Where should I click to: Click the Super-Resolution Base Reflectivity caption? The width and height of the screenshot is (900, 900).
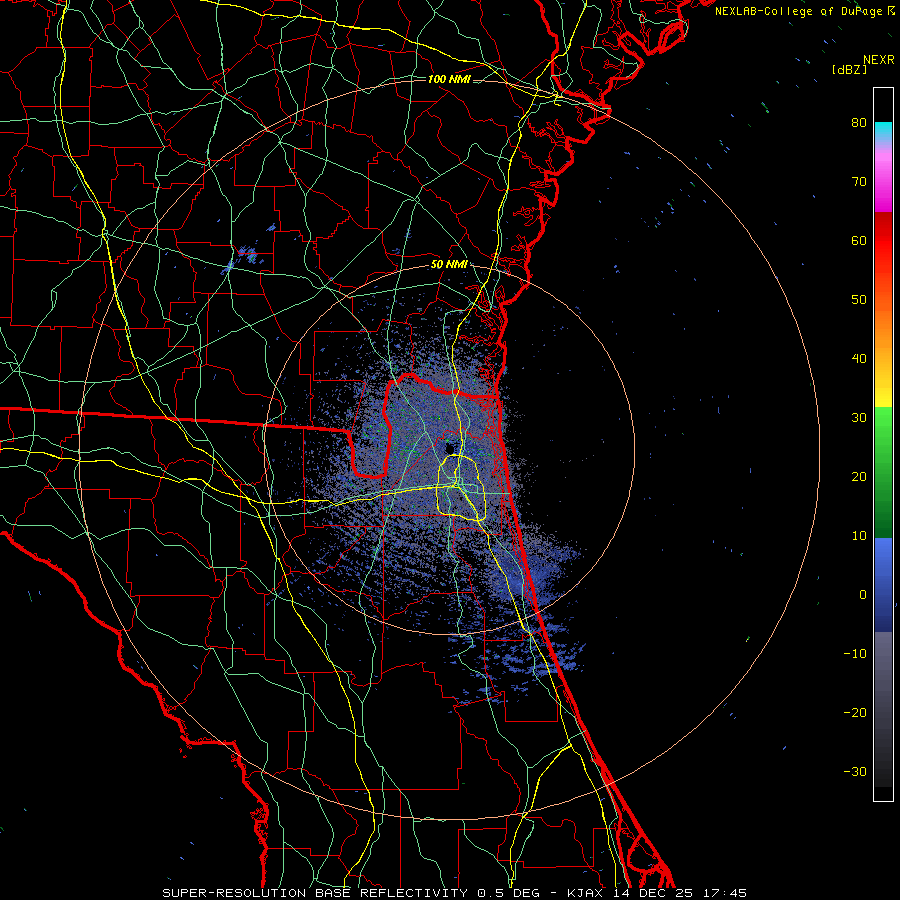click(454, 893)
